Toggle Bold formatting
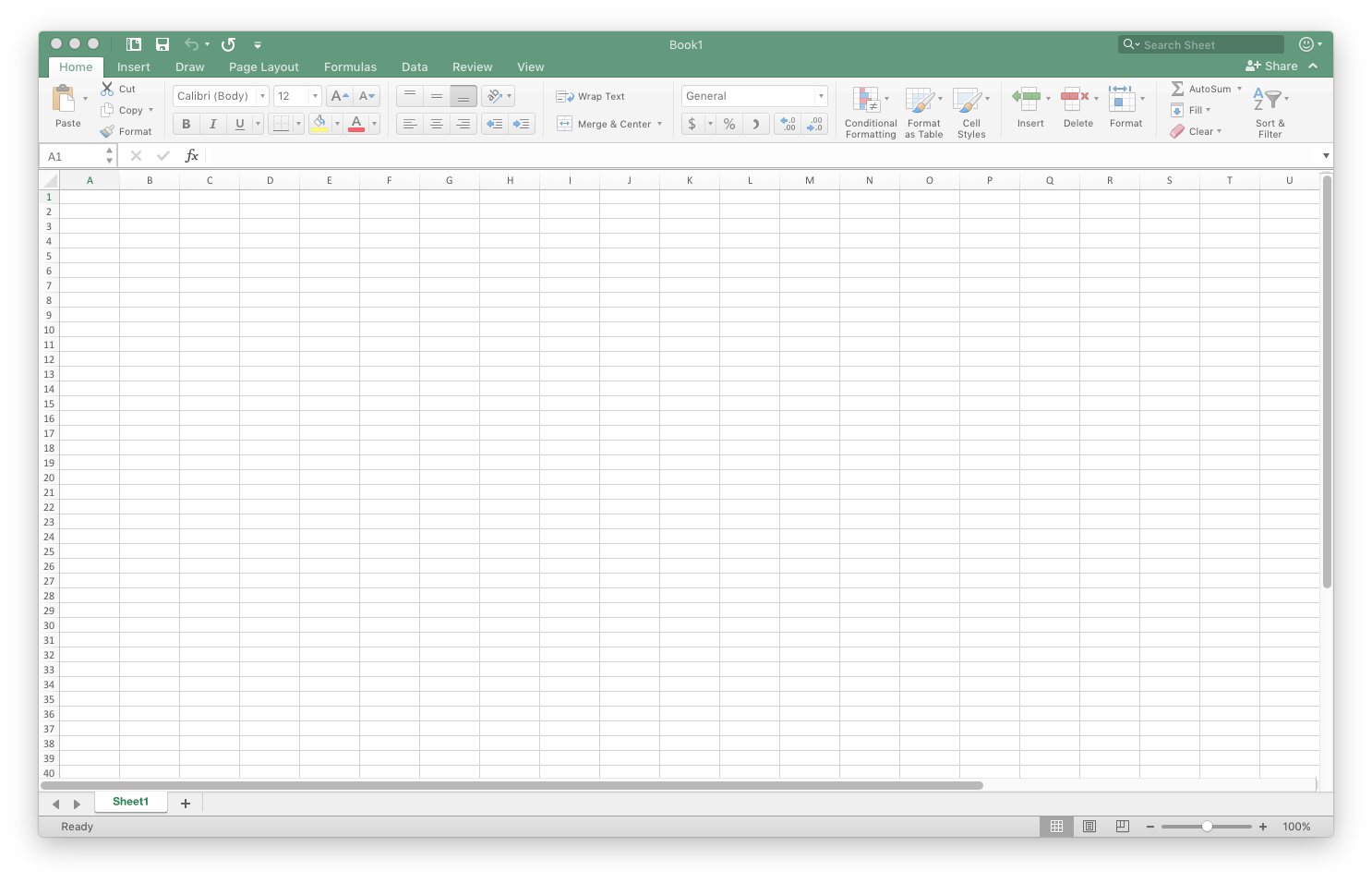The height and width of the screenshot is (883, 1372). pyautogui.click(x=187, y=124)
